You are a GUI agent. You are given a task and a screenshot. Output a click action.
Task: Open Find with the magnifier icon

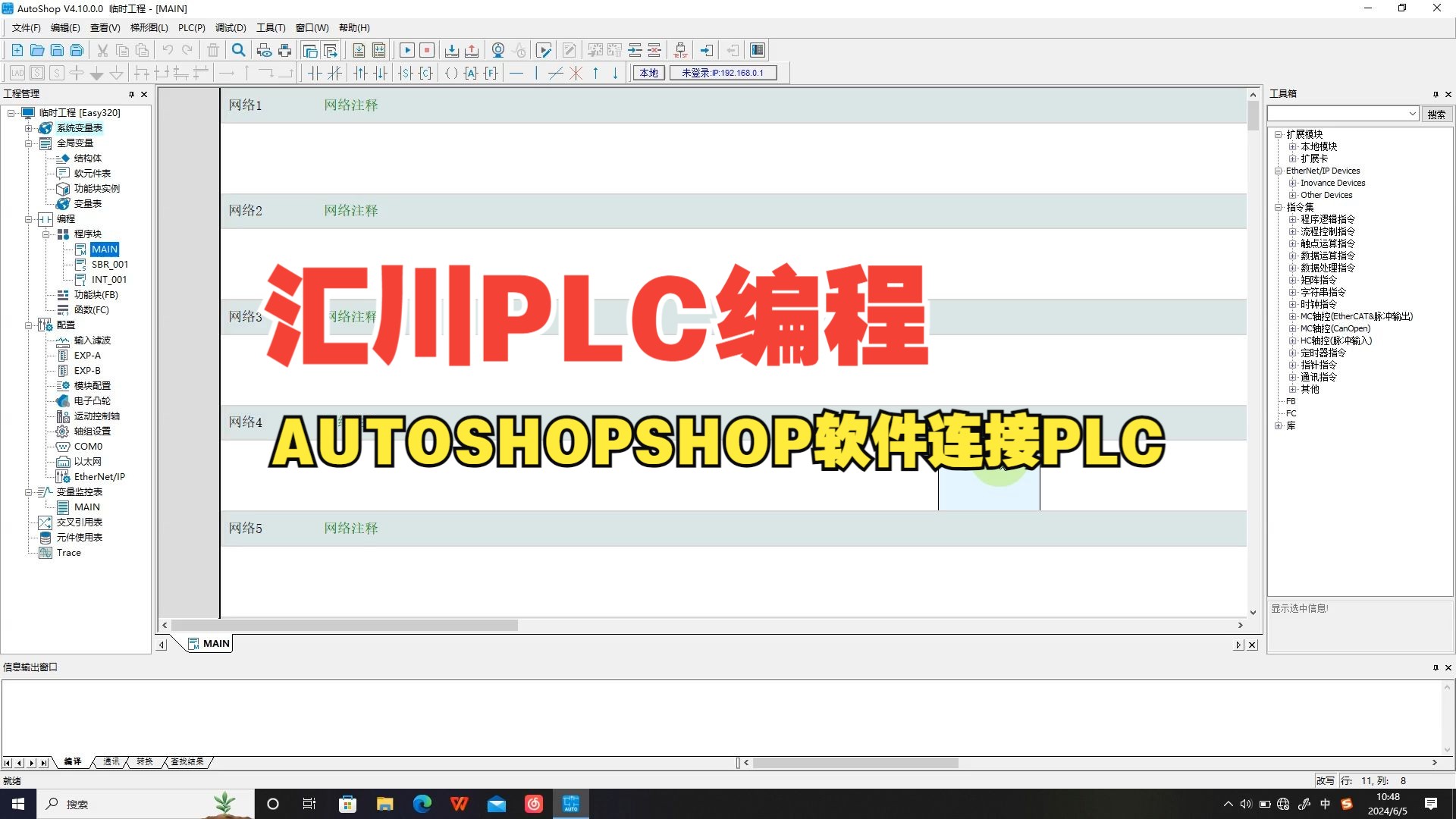point(239,50)
